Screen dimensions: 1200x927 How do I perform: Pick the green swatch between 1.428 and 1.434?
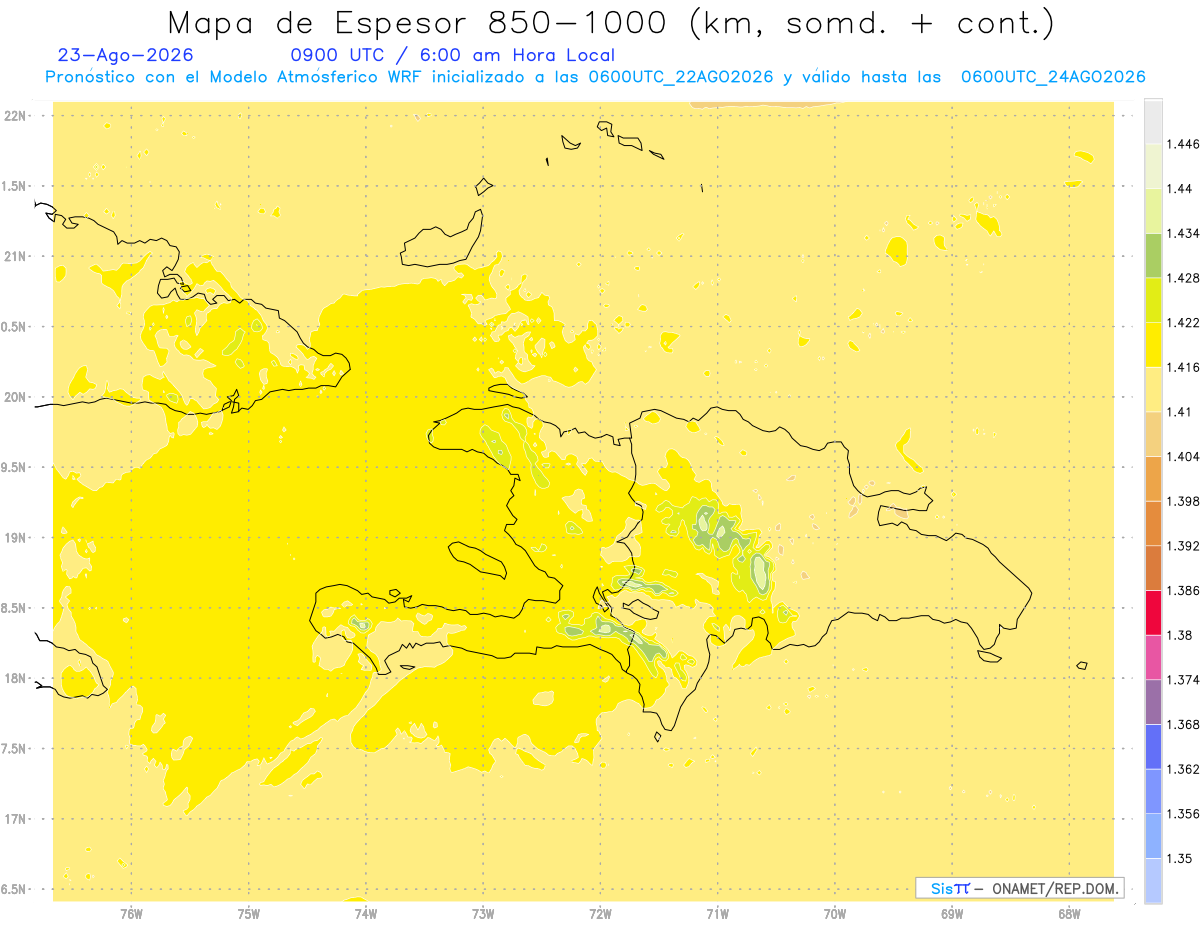[1153, 255]
